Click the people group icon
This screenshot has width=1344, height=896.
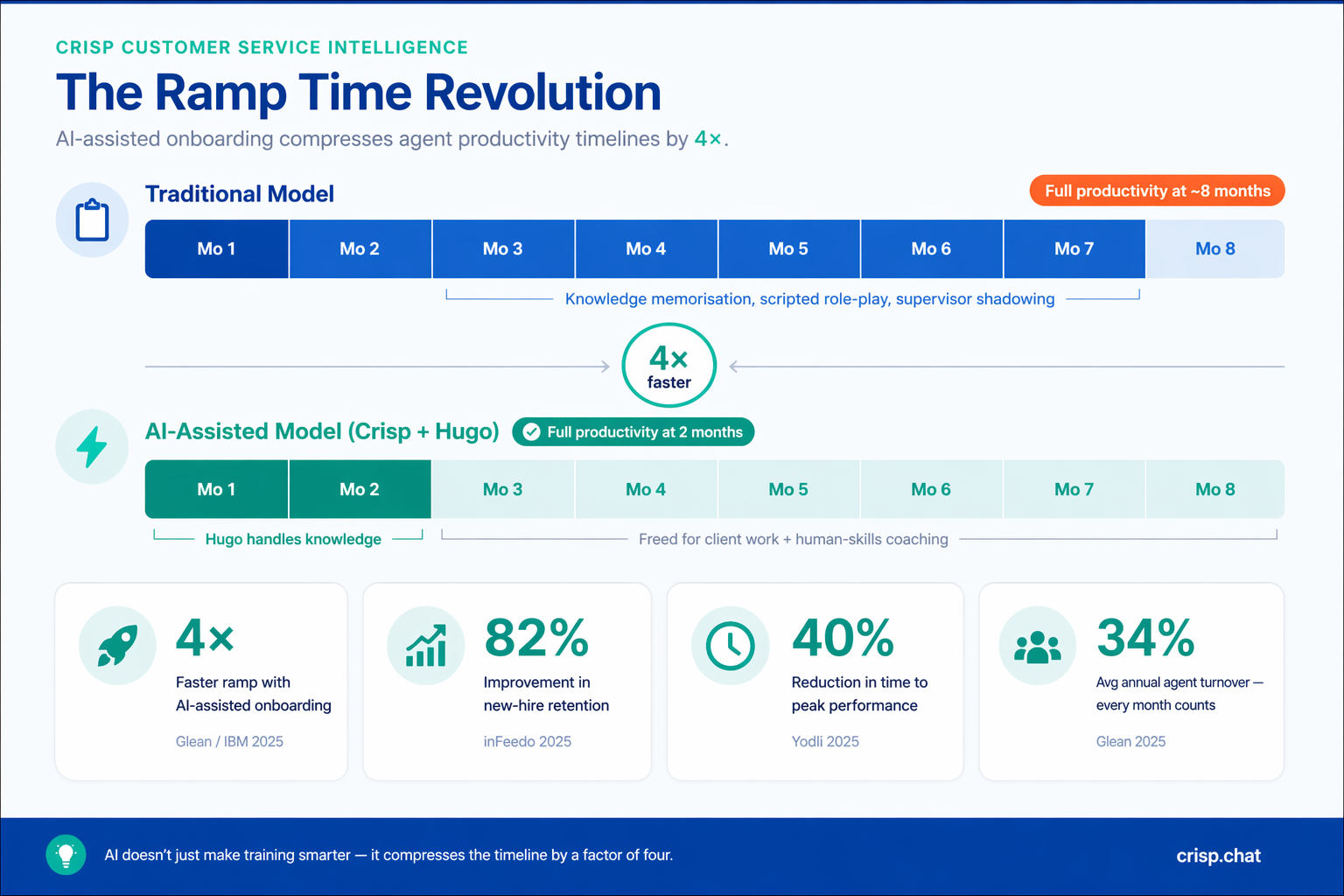pyautogui.click(x=1038, y=646)
